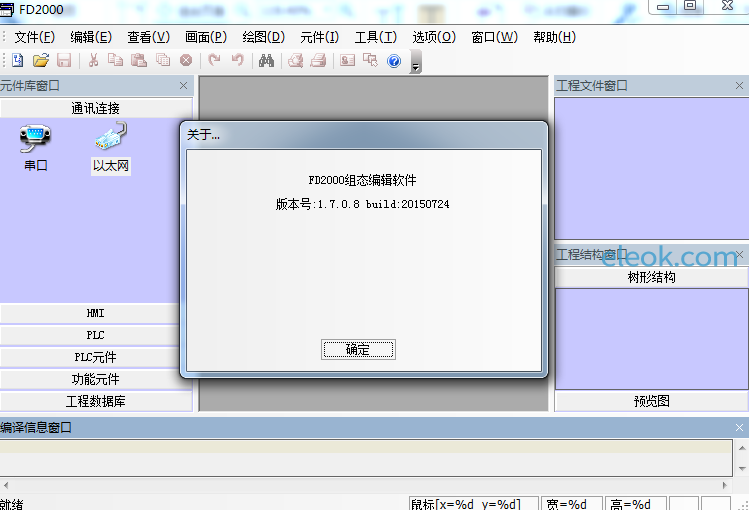
Task: Click the binoculars Find icon
Action: point(266,61)
